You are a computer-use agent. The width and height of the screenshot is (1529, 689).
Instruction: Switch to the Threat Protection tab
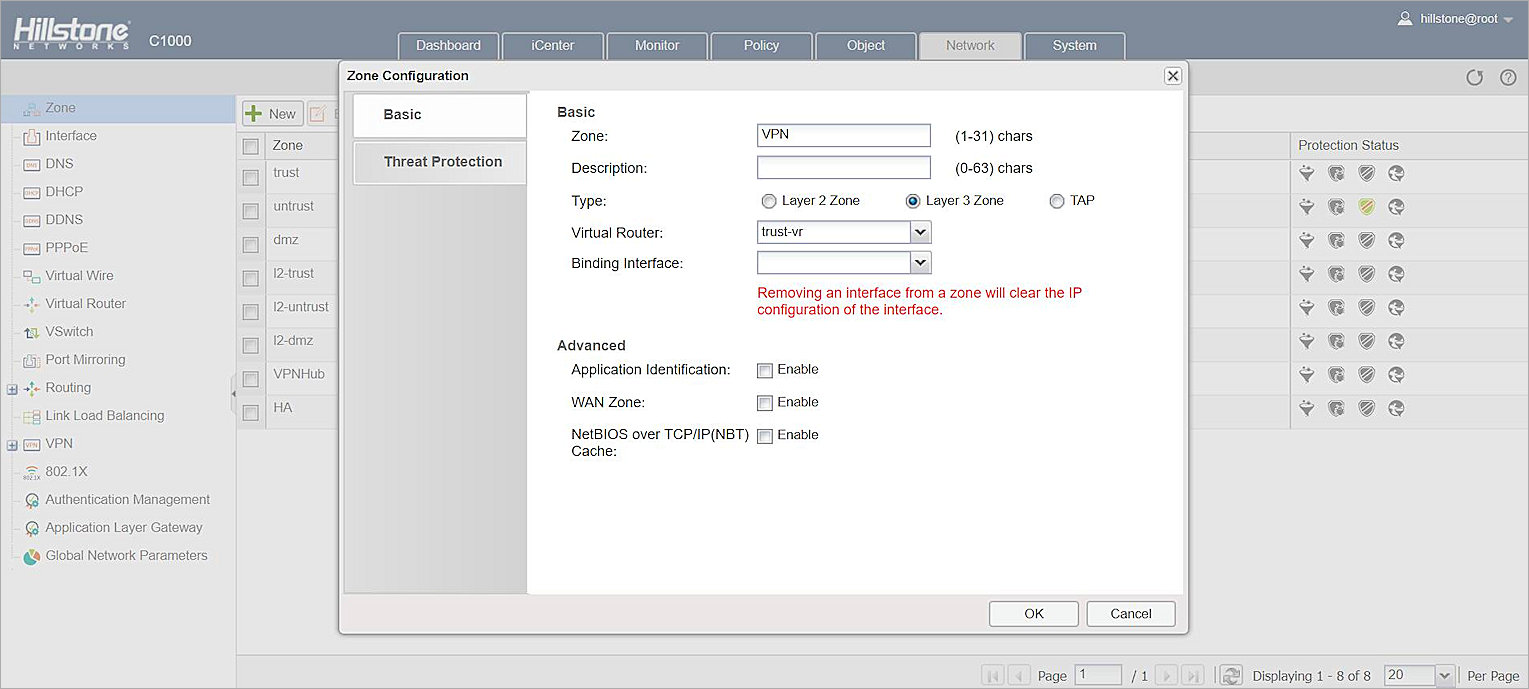pyautogui.click(x=441, y=162)
